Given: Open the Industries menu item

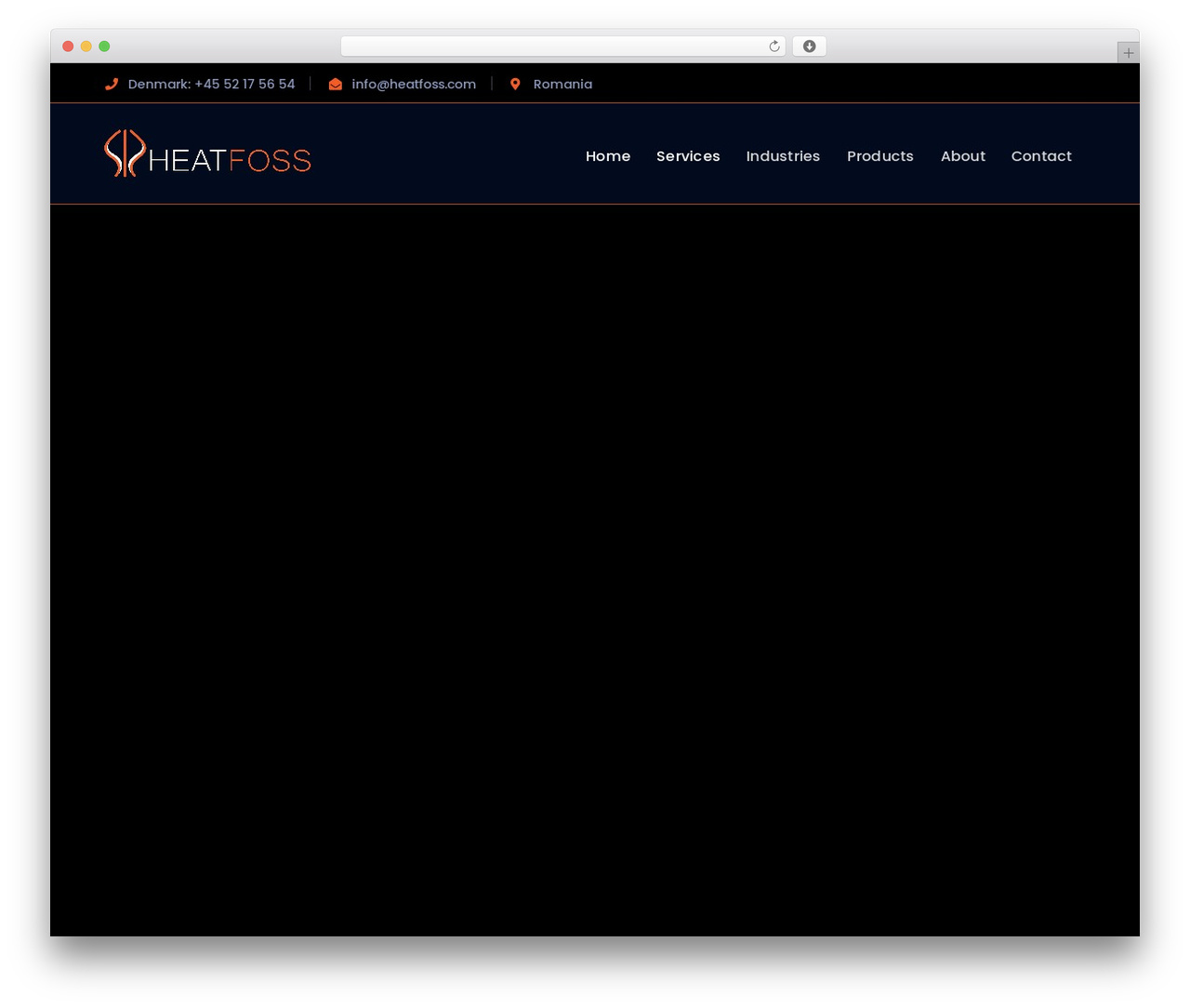Looking at the screenshot, I should pyautogui.click(x=783, y=156).
